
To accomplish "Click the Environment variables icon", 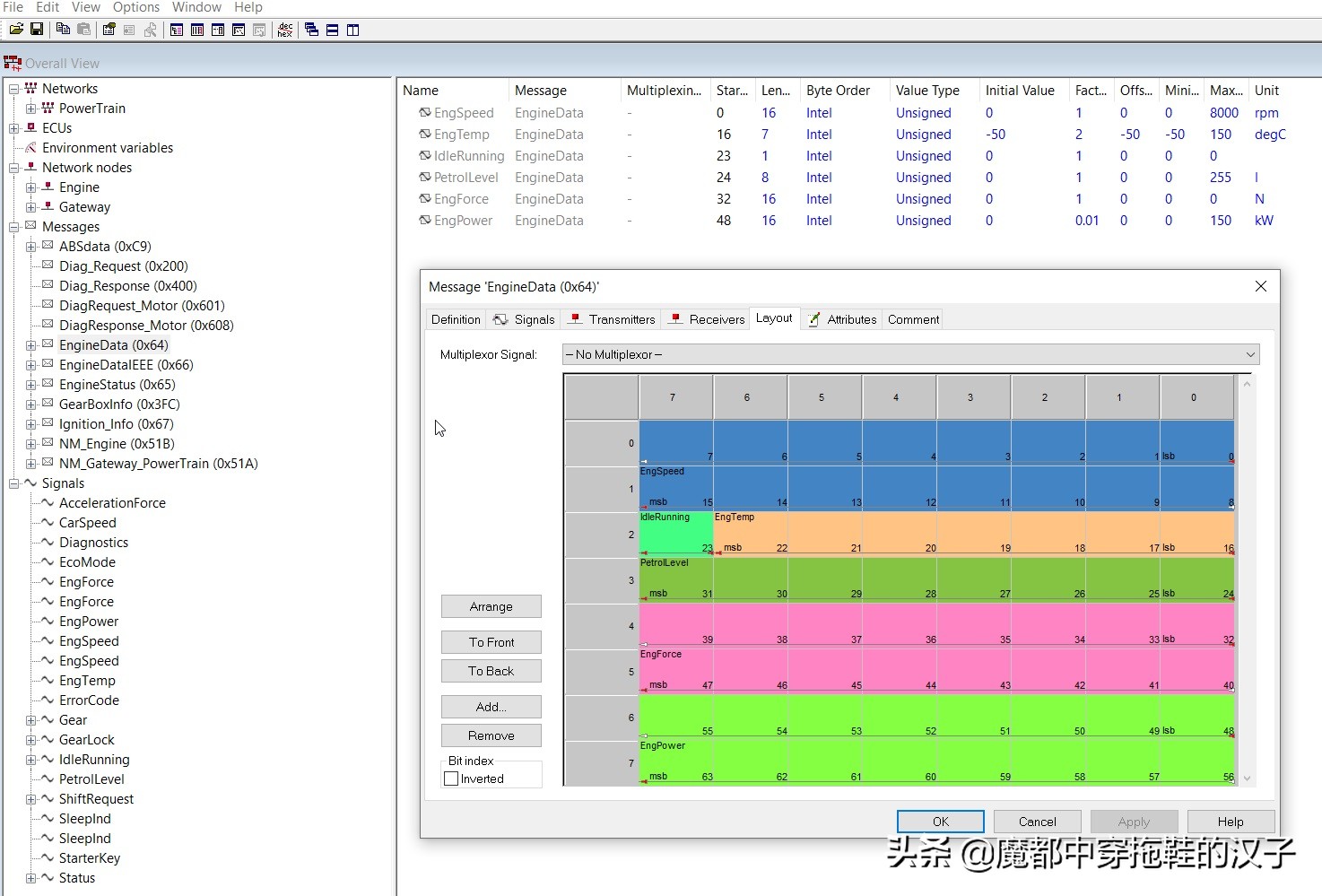I will click(31, 147).
